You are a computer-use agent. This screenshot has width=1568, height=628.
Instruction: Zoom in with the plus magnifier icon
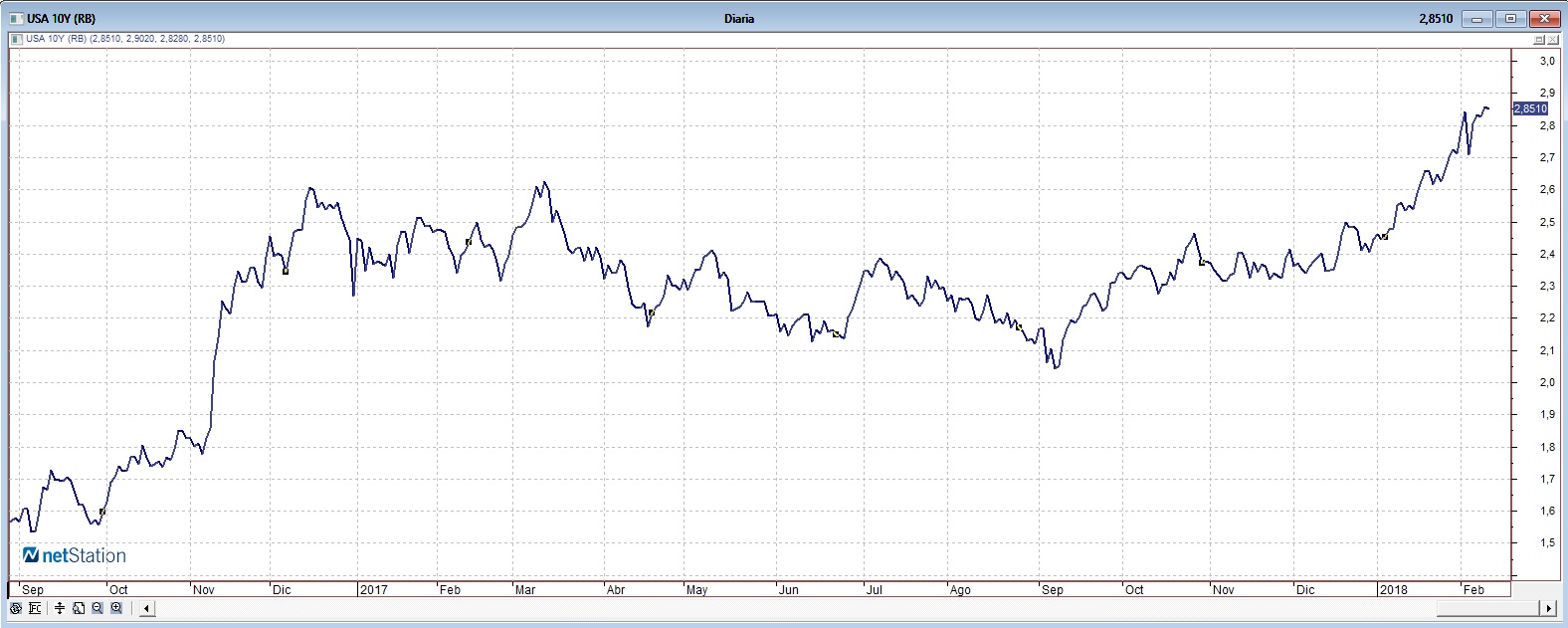(116, 608)
